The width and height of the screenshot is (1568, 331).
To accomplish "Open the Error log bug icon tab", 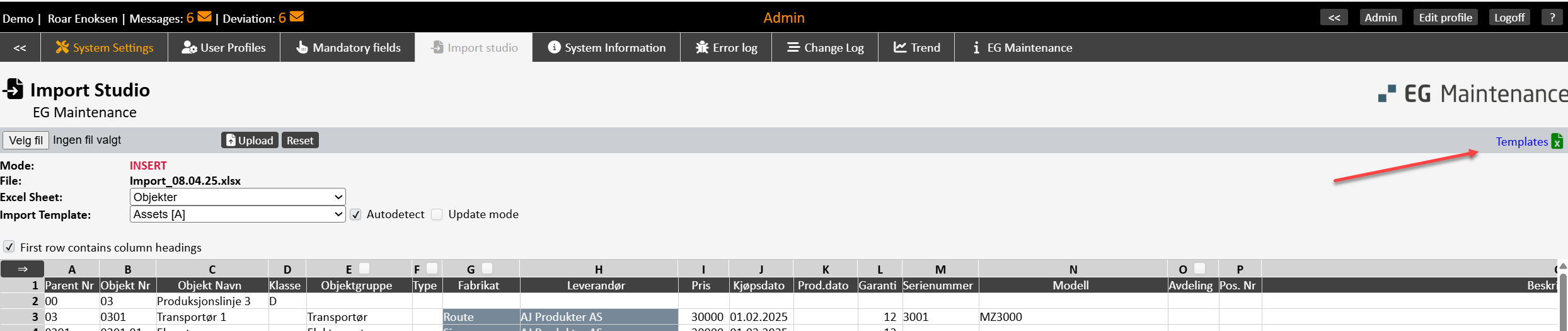I will coord(726,48).
